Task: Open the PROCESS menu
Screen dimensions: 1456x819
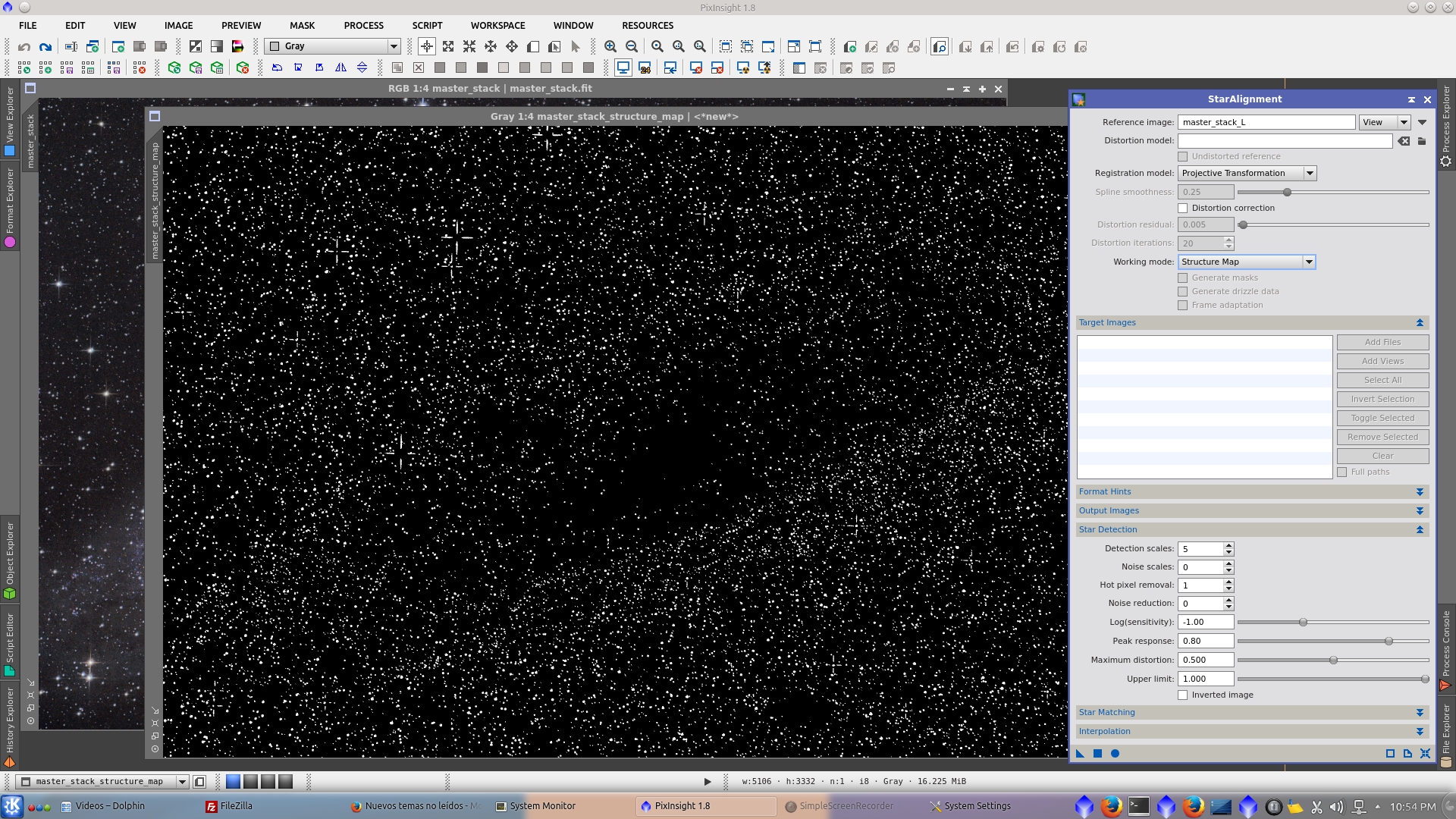Action: point(363,26)
